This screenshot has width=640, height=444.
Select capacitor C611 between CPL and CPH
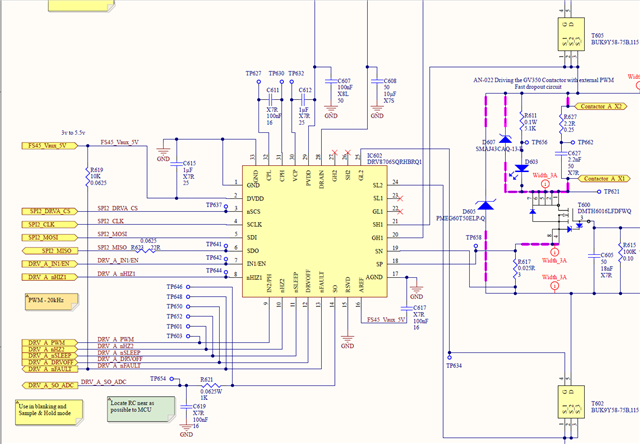tap(270, 99)
